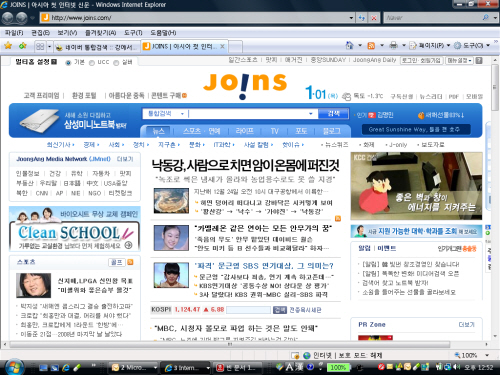Expand the address bar history dropdown
The image size is (500, 375).
351,18
